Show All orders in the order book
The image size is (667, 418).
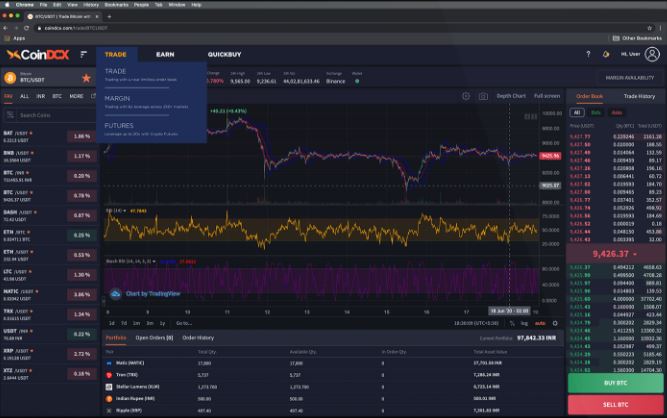(577, 113)
